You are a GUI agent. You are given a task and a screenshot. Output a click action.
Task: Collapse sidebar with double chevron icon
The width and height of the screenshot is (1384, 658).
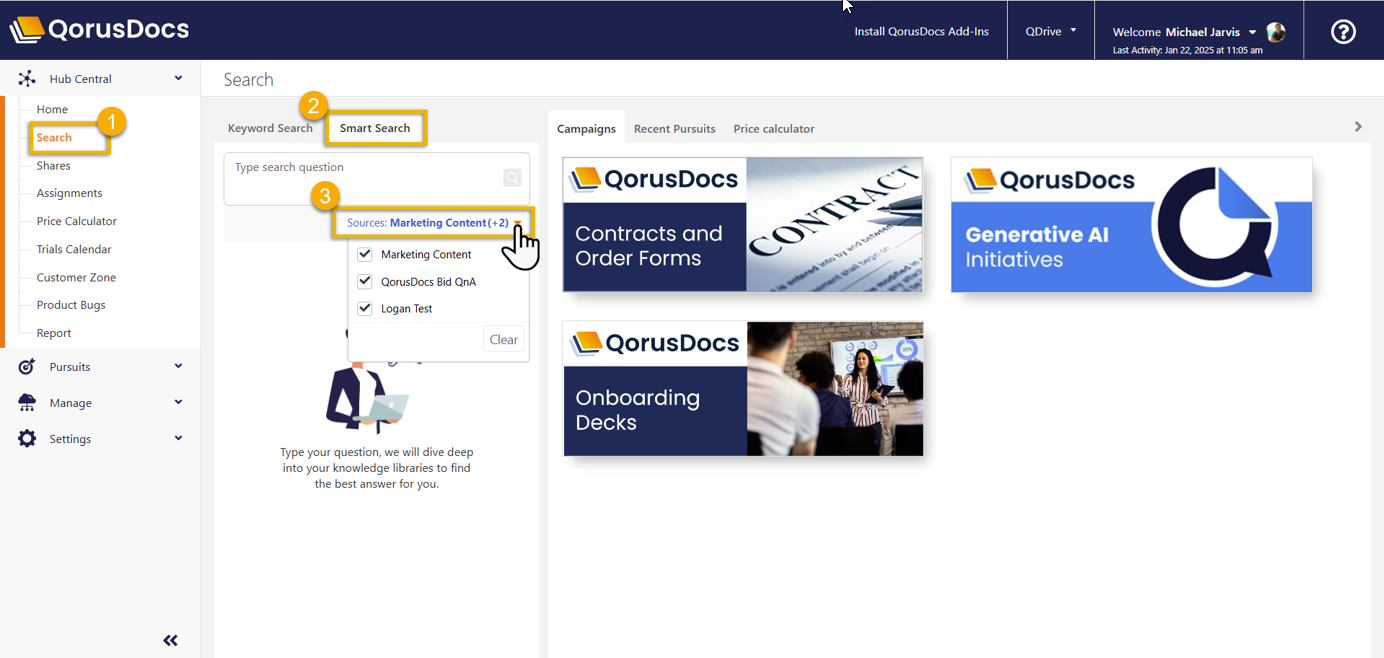[170, 641]
